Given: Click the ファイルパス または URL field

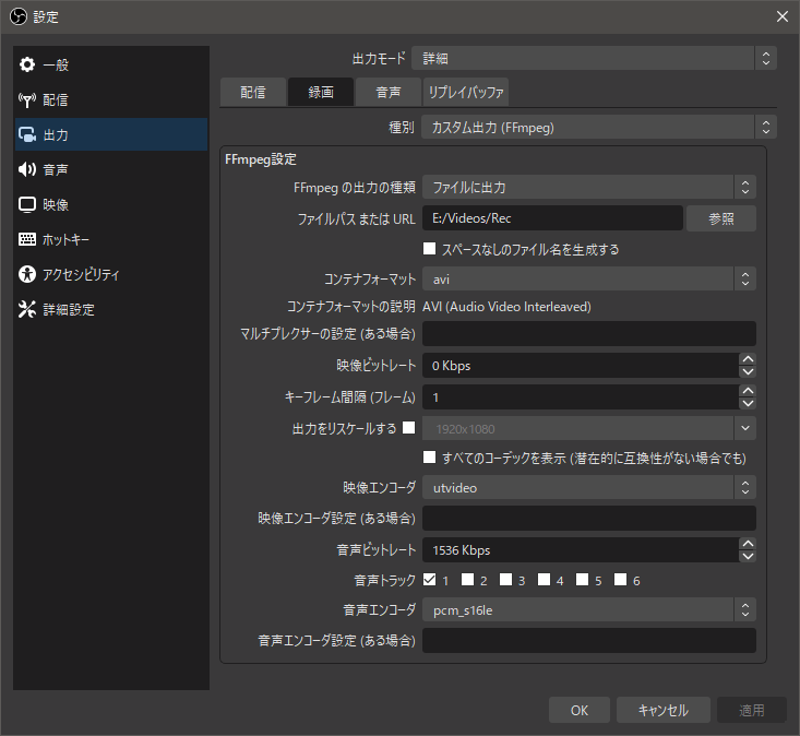Looking at the screenshot, I should (x=552, y=219).
